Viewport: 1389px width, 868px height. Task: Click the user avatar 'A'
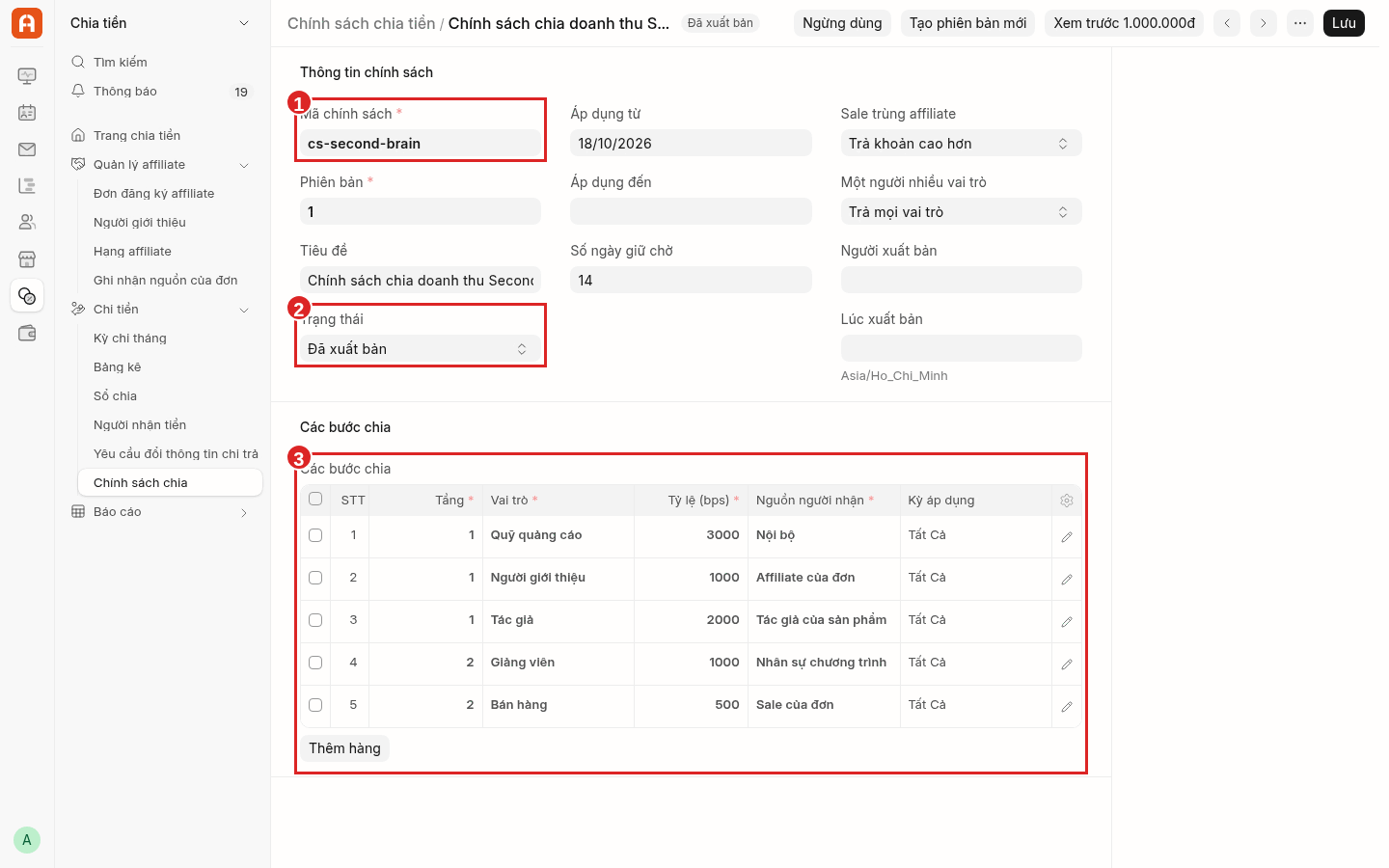pos(27,840)
